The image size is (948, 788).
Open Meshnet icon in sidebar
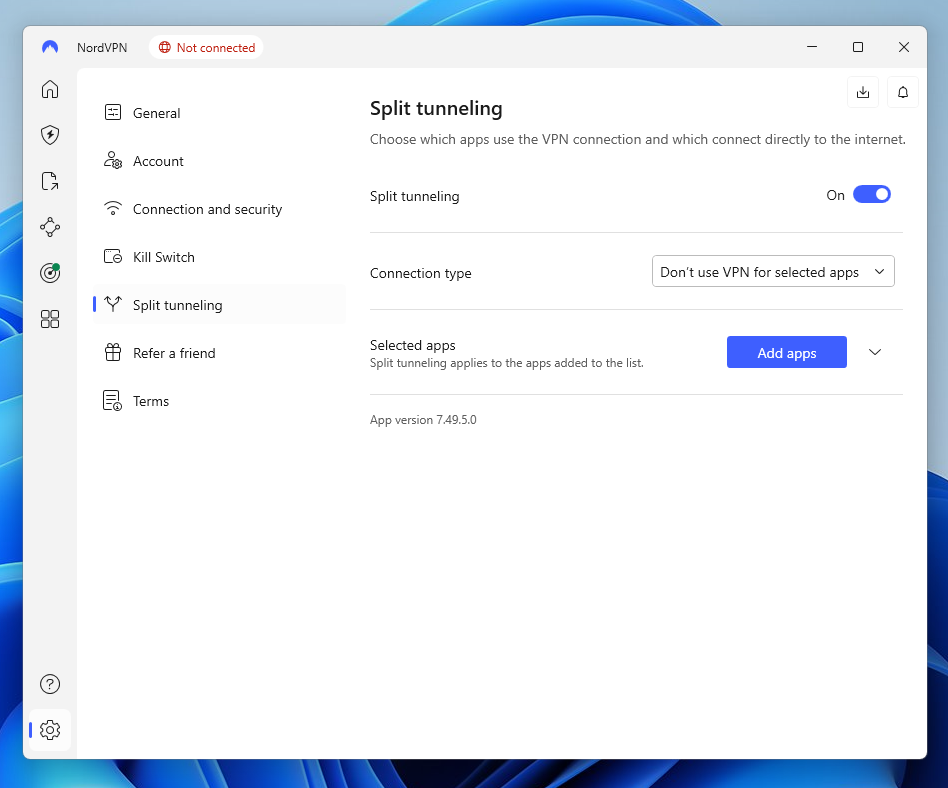[50, 227]
